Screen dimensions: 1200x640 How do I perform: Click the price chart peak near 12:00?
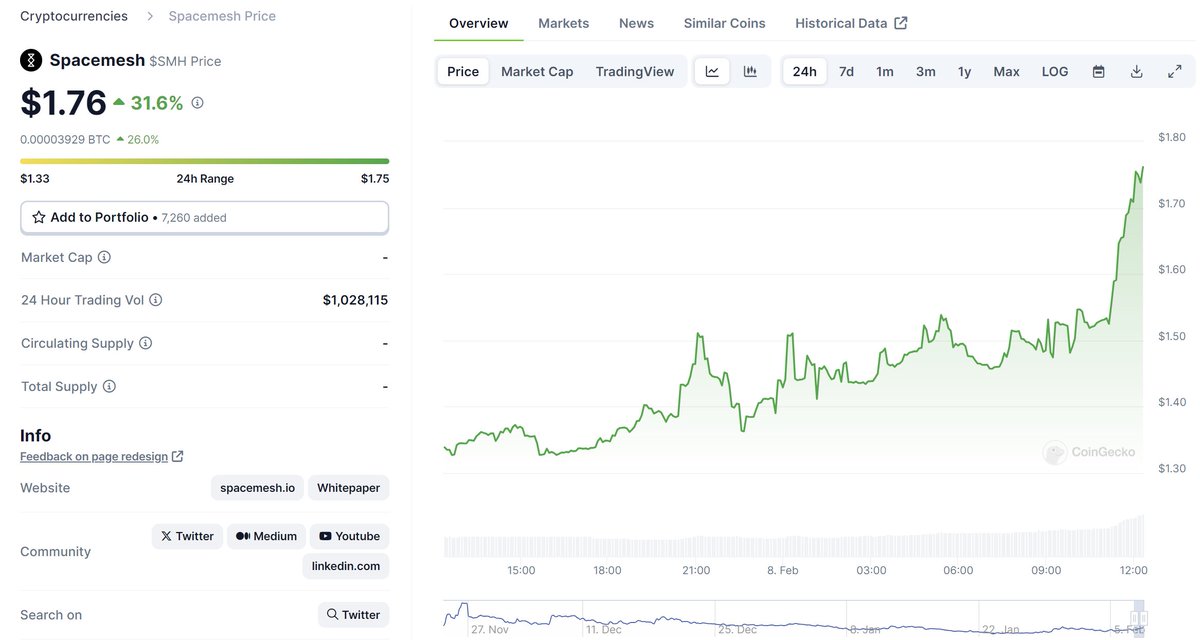(x=1141, y=170)
